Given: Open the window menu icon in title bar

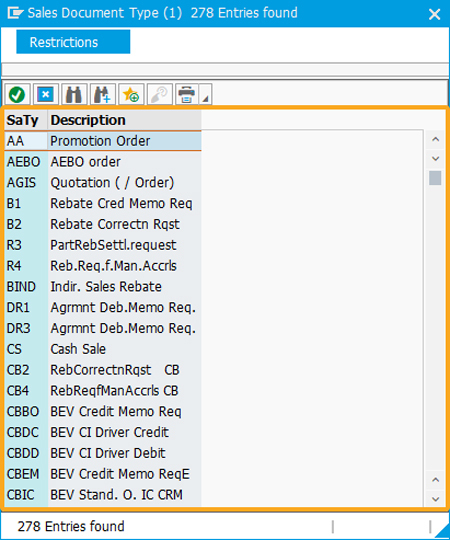Looking at the screenshot, I should tap(15, 13).
